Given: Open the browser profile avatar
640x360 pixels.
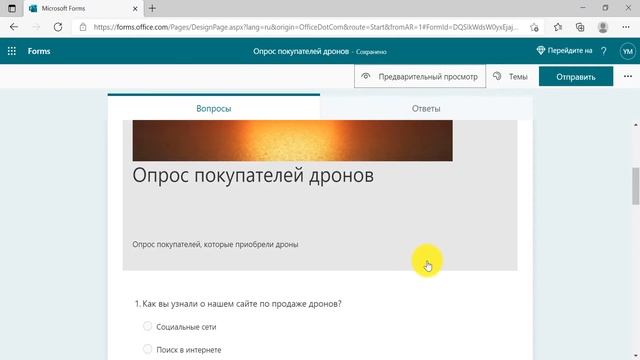Looking at the screenshot, I should pos(603,27).
